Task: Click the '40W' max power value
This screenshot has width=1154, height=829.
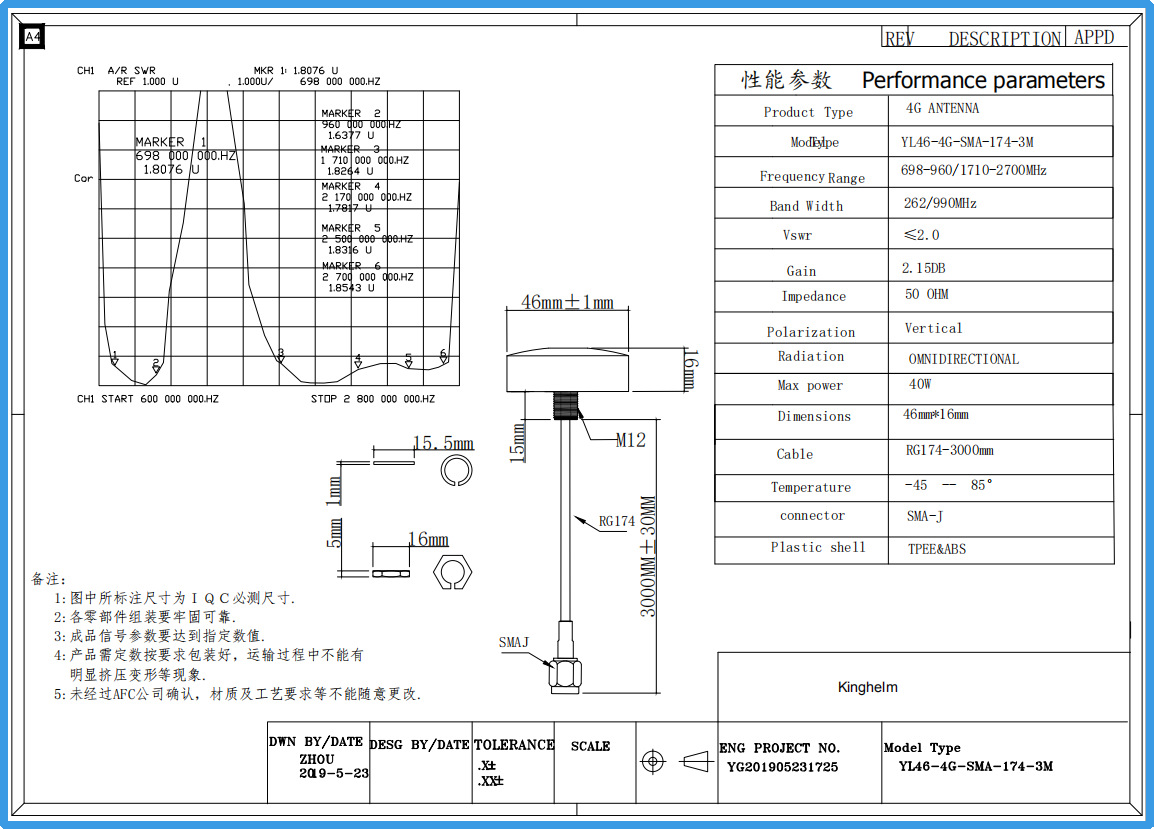Action: tap(920, 384)
